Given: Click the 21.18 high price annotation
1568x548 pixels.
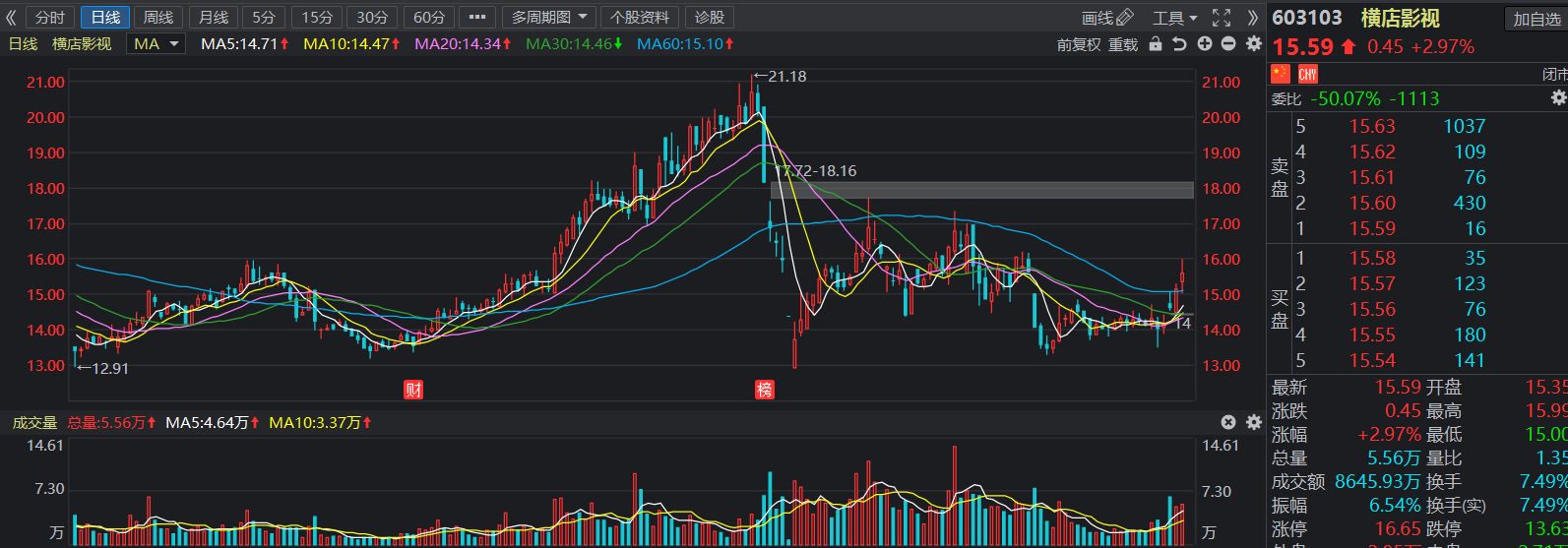Looking at the screenshot, I should point(780,76).
